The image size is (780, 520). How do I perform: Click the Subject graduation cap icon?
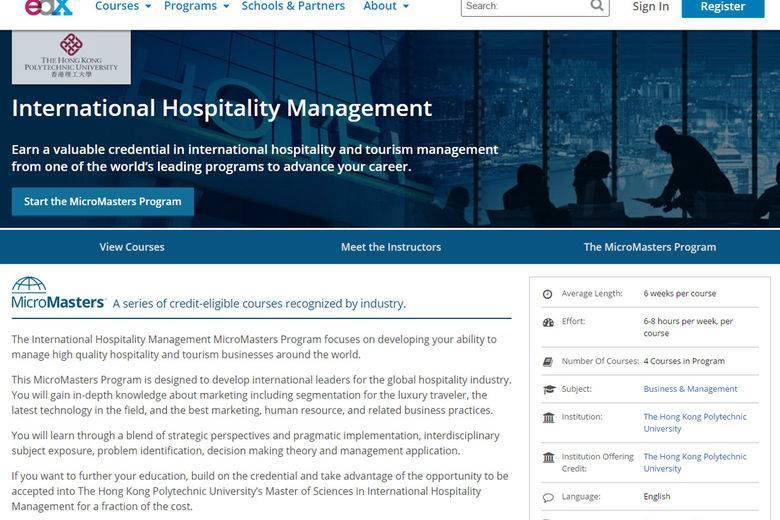(x=547, y=390)
